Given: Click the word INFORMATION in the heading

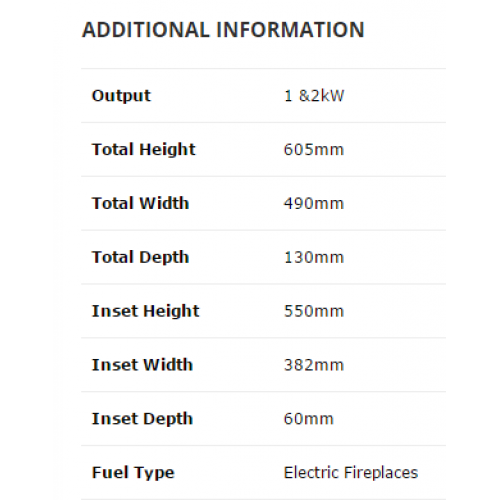Looking at the screenshot, I should (290, 30).
